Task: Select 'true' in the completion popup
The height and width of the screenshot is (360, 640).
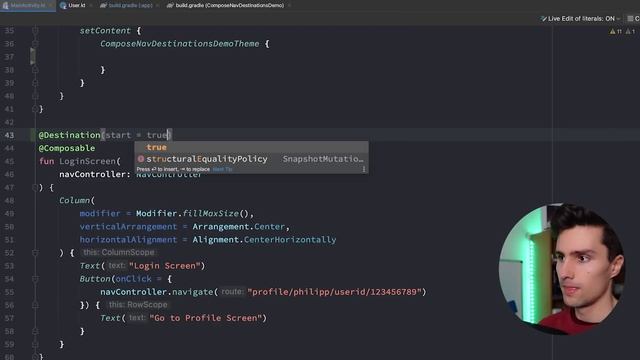Action: [251, 147]
